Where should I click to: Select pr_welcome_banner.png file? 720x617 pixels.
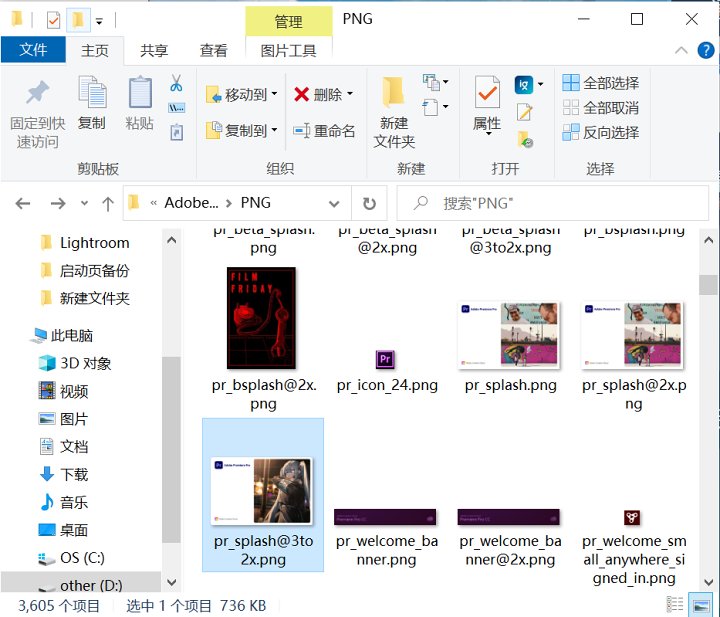pyautogui.click(x=387, y=537)
